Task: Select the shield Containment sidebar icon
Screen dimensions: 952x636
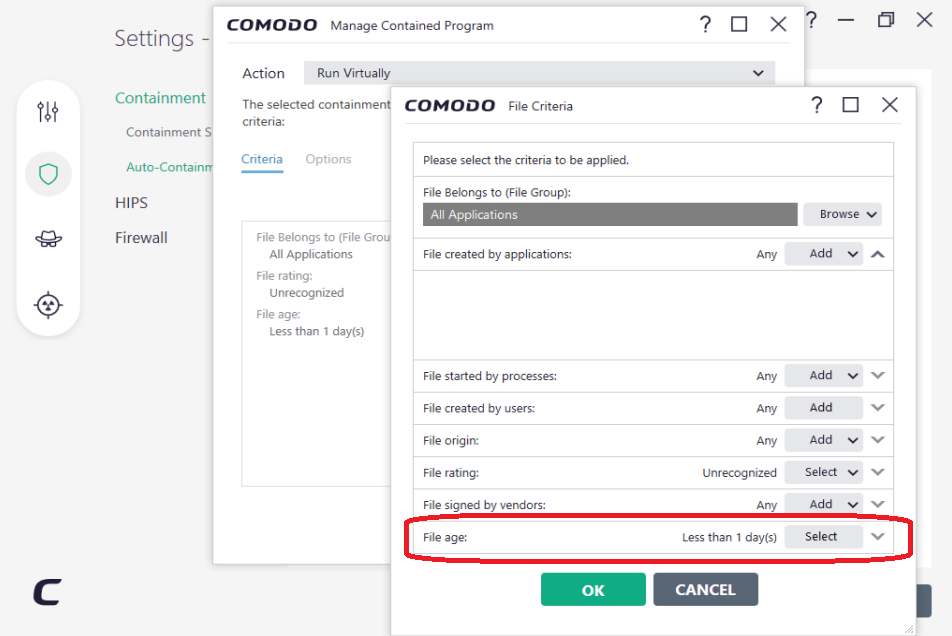Action: pyautogui.click(x=48, y=175)
